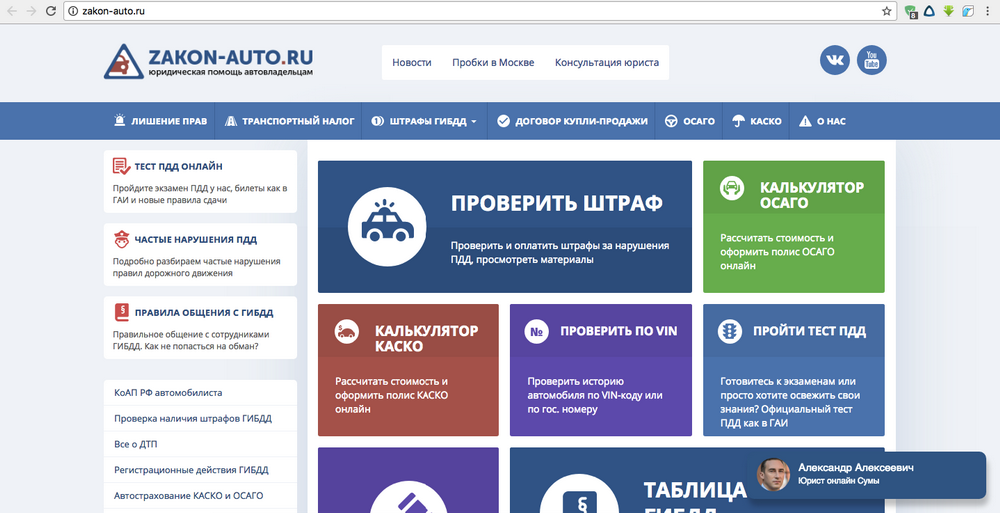Bookmark this page with the star icon

886,11
